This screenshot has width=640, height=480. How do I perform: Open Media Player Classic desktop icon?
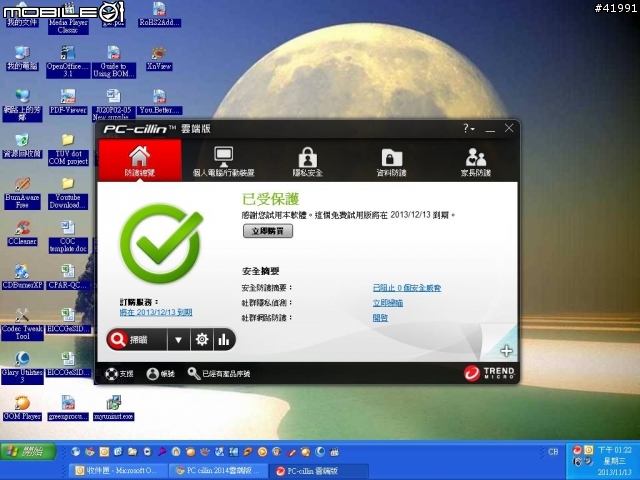coord(68,18)
